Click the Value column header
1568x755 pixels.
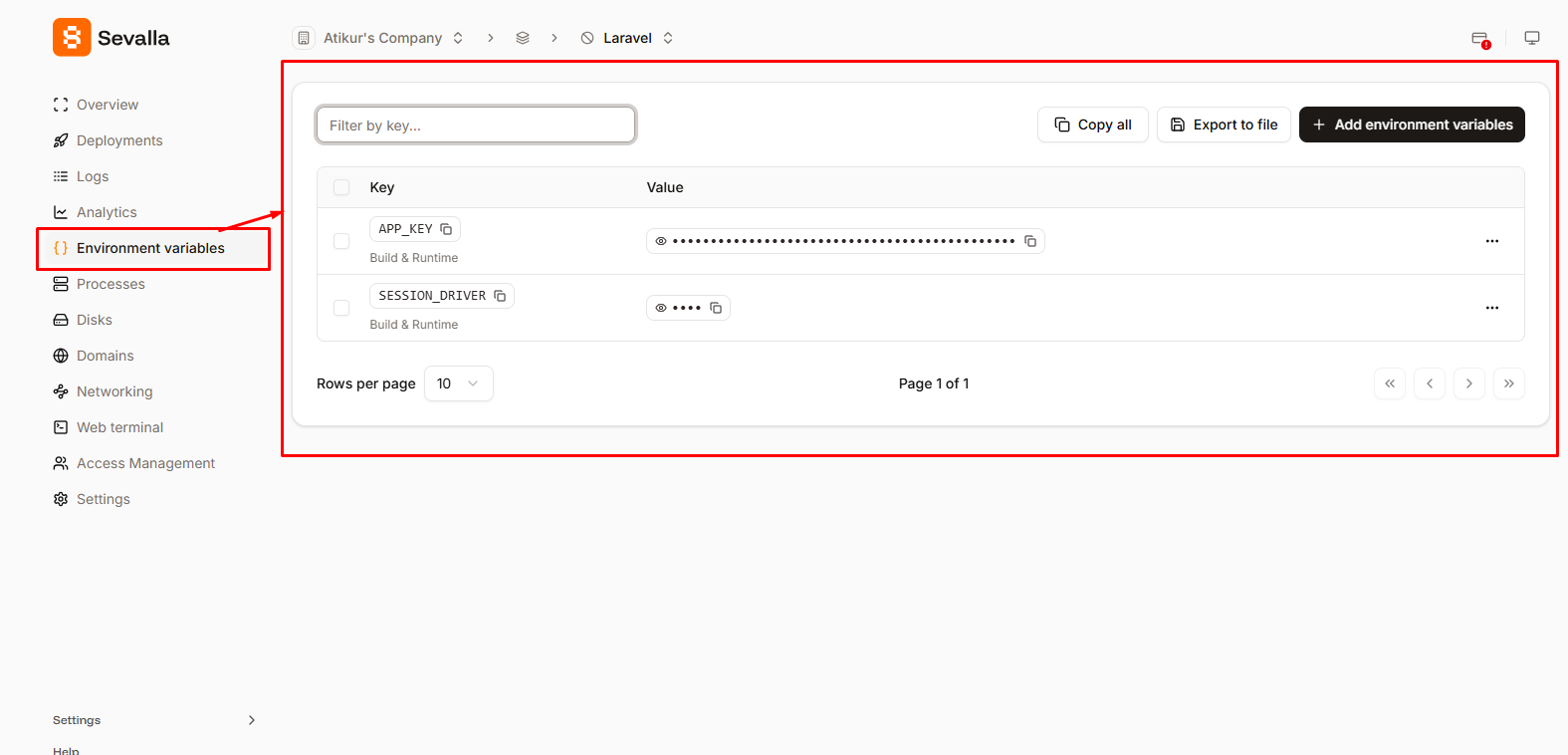[665, 187]
